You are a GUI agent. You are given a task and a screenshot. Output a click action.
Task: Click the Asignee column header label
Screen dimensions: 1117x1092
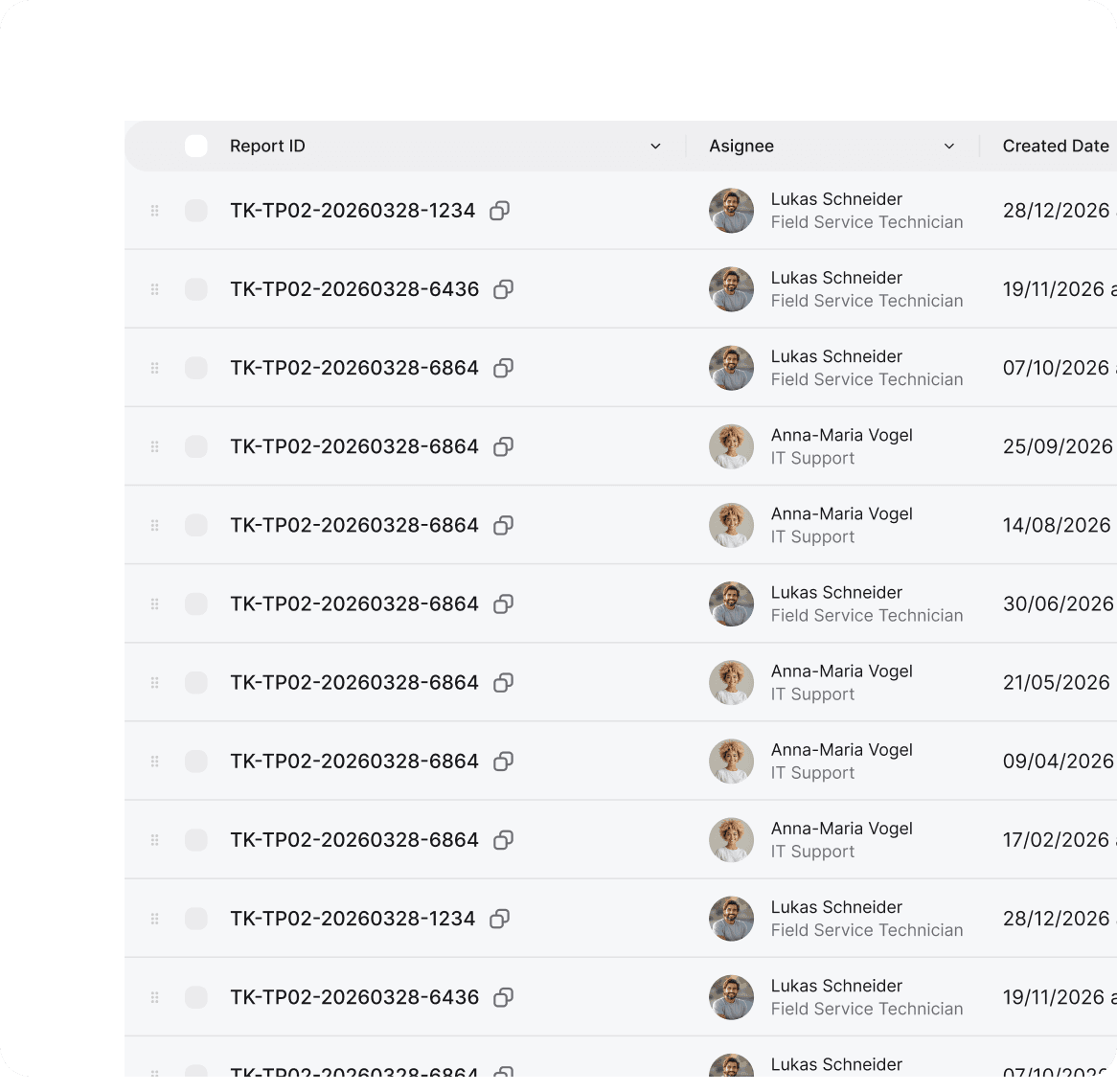[x=741, y=146]
